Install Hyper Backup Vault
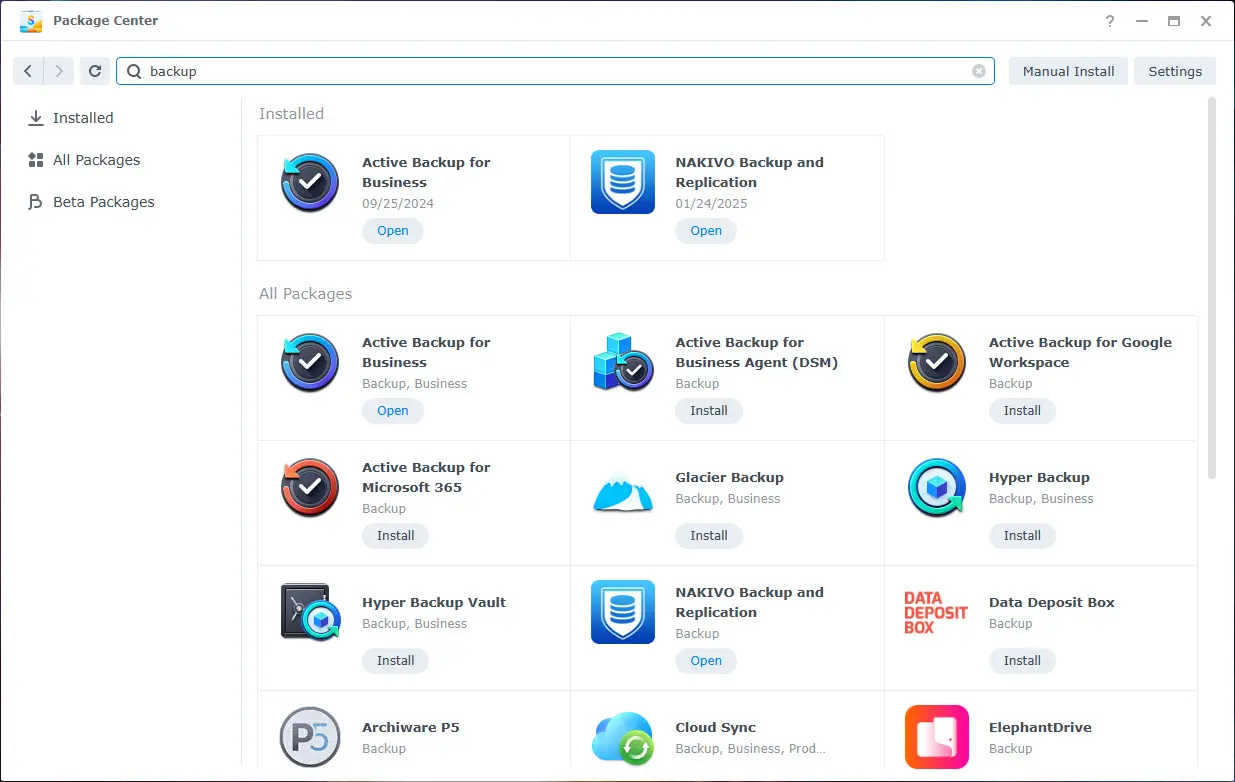 point(396,661)
